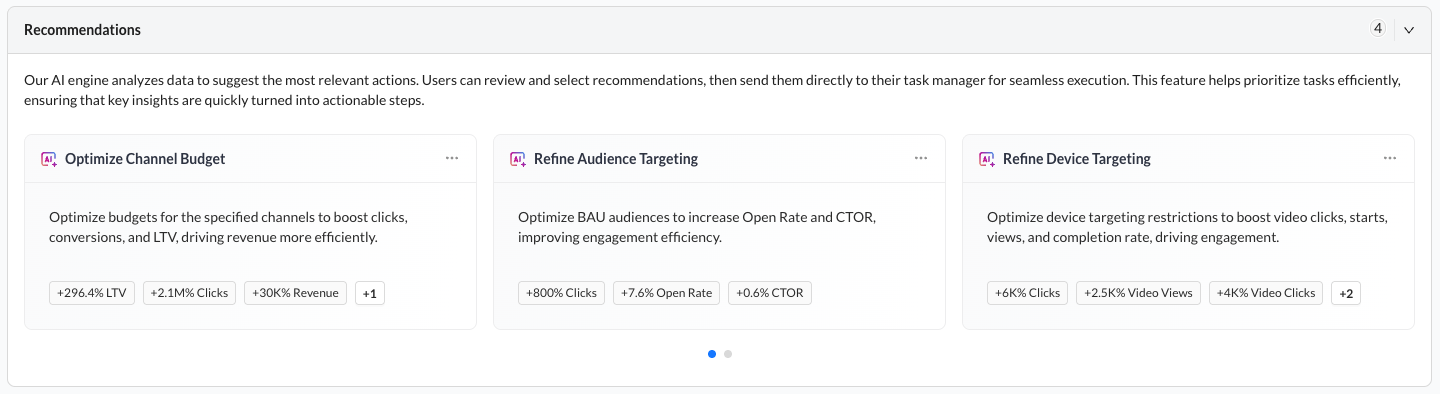
Task: Click the +296.4% LTV tag
Action: (92, 293)
